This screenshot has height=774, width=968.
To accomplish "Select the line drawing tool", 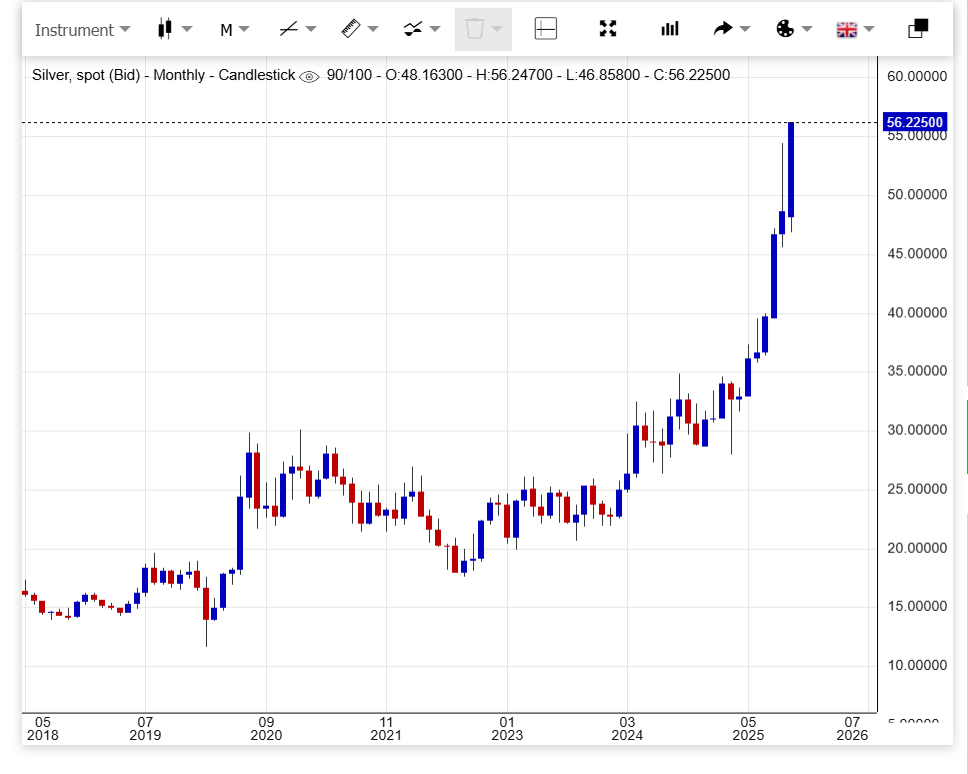I will click(289, 29).
